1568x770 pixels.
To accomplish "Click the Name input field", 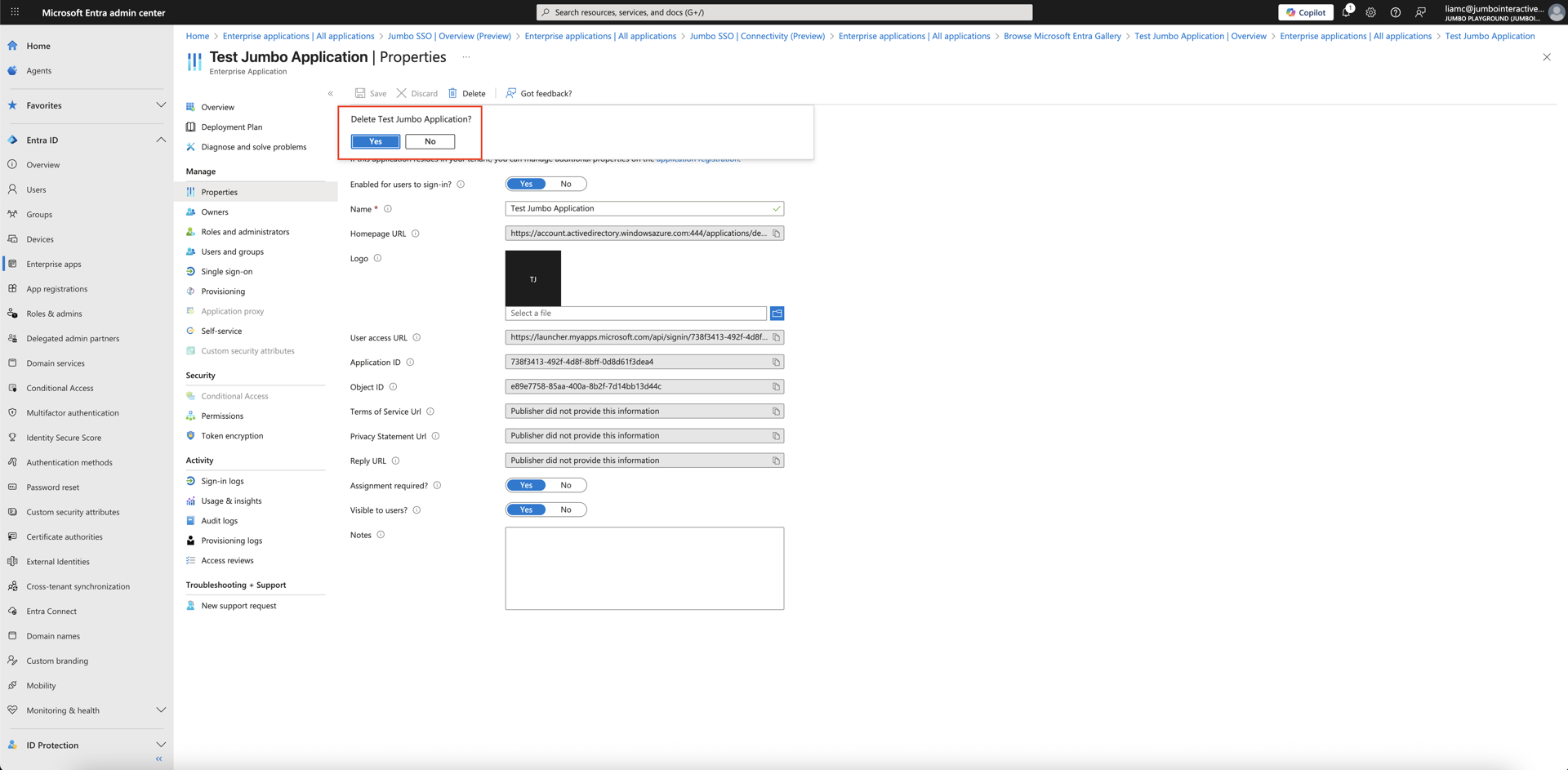I will pos(644,208).
